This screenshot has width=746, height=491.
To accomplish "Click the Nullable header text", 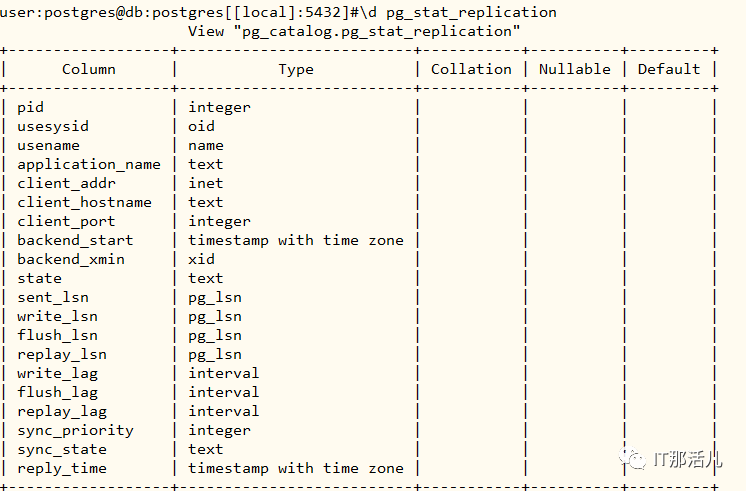I will coord(575,69).
